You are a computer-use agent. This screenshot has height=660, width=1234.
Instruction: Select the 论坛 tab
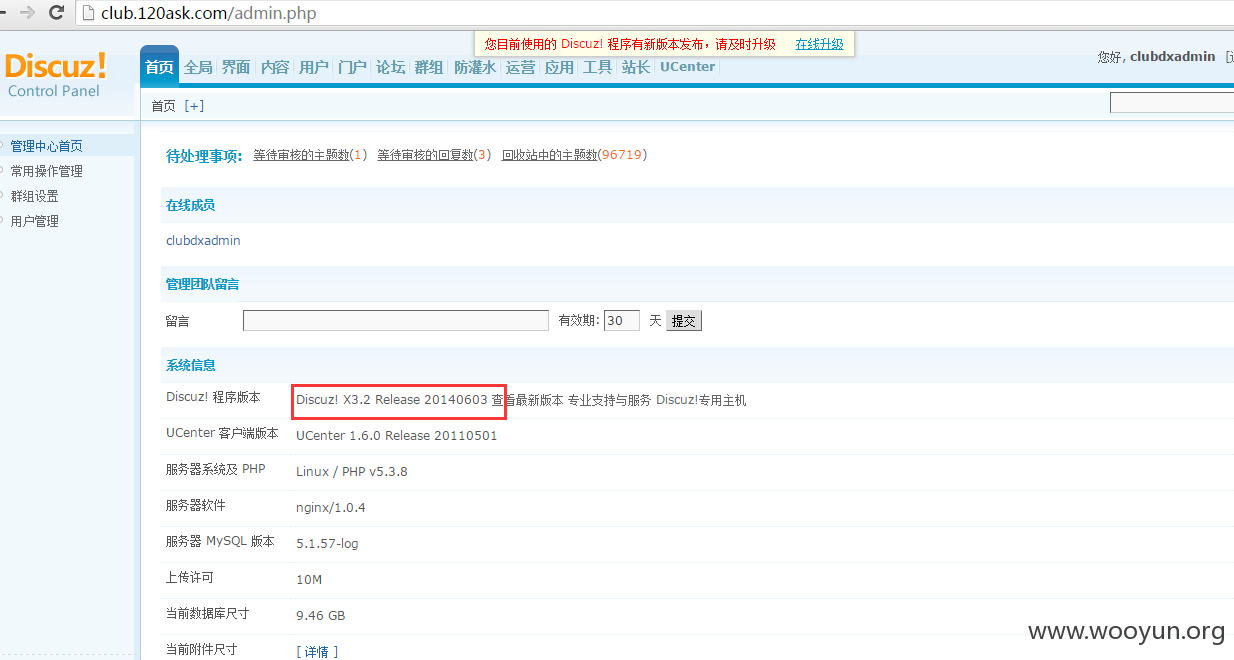tap(390, 67)
